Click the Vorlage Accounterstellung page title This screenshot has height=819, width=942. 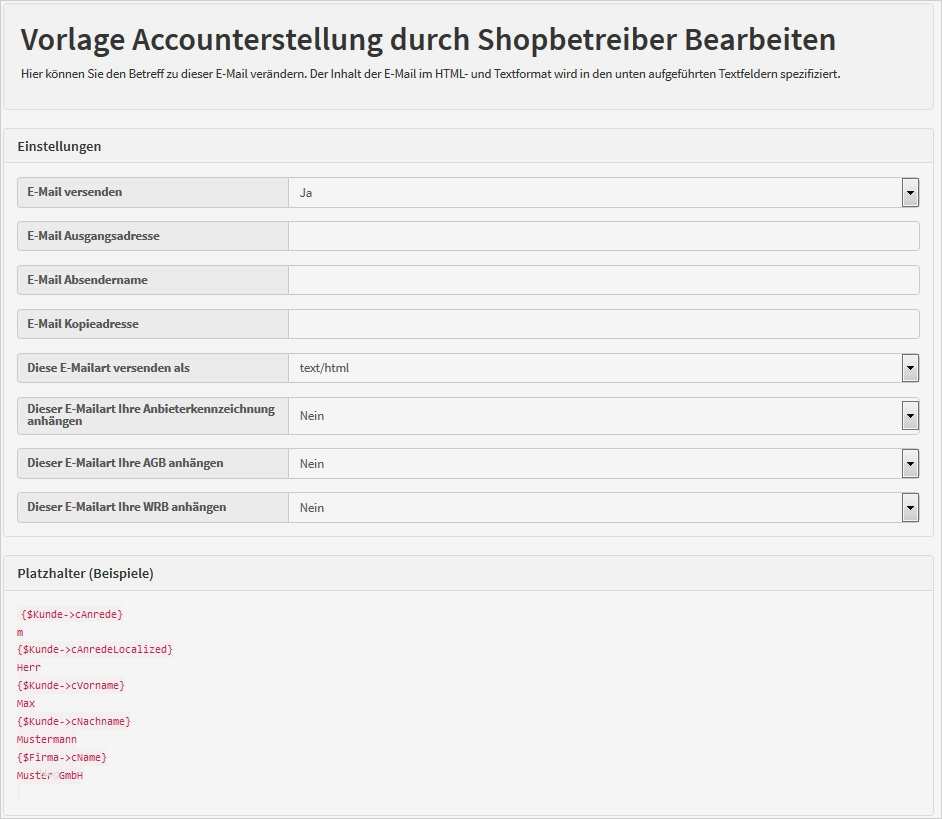coord(428,40)
